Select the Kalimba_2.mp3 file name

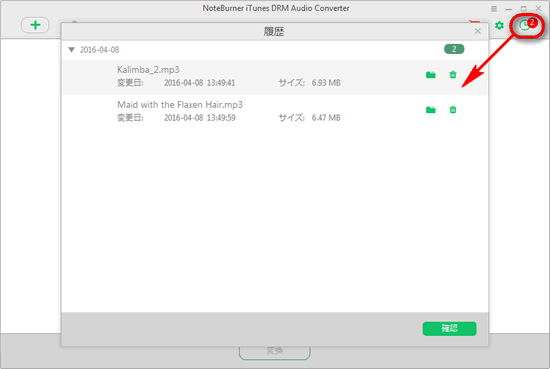tap(148, 70)
